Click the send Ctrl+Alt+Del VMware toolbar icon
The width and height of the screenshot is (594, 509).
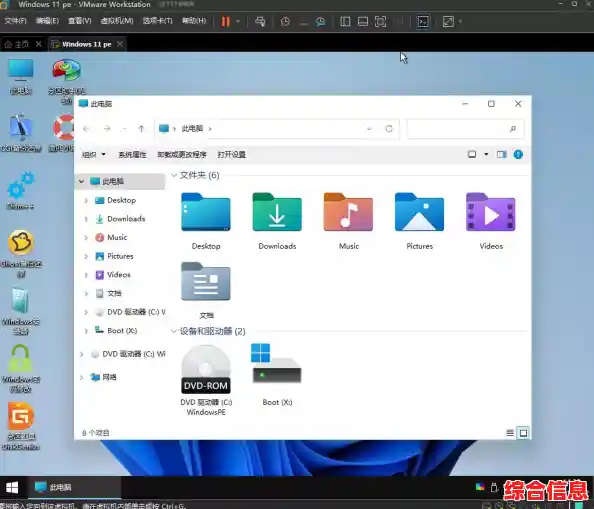pos(260,22)
